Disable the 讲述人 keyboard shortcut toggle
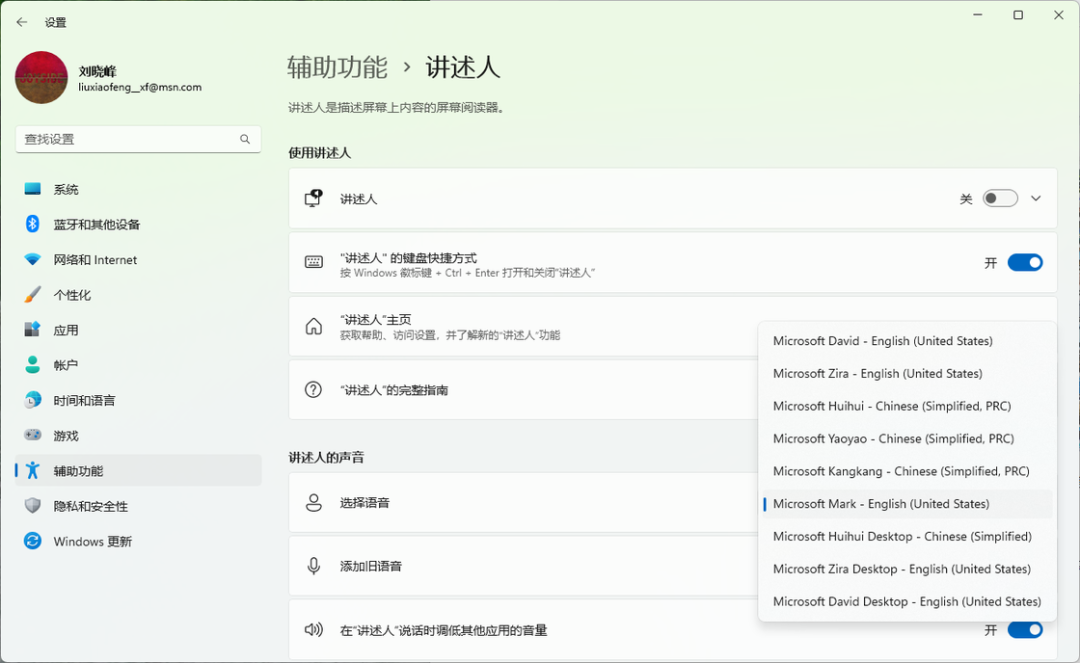This screenshot has width=1080, height=663. point(1025,262)
